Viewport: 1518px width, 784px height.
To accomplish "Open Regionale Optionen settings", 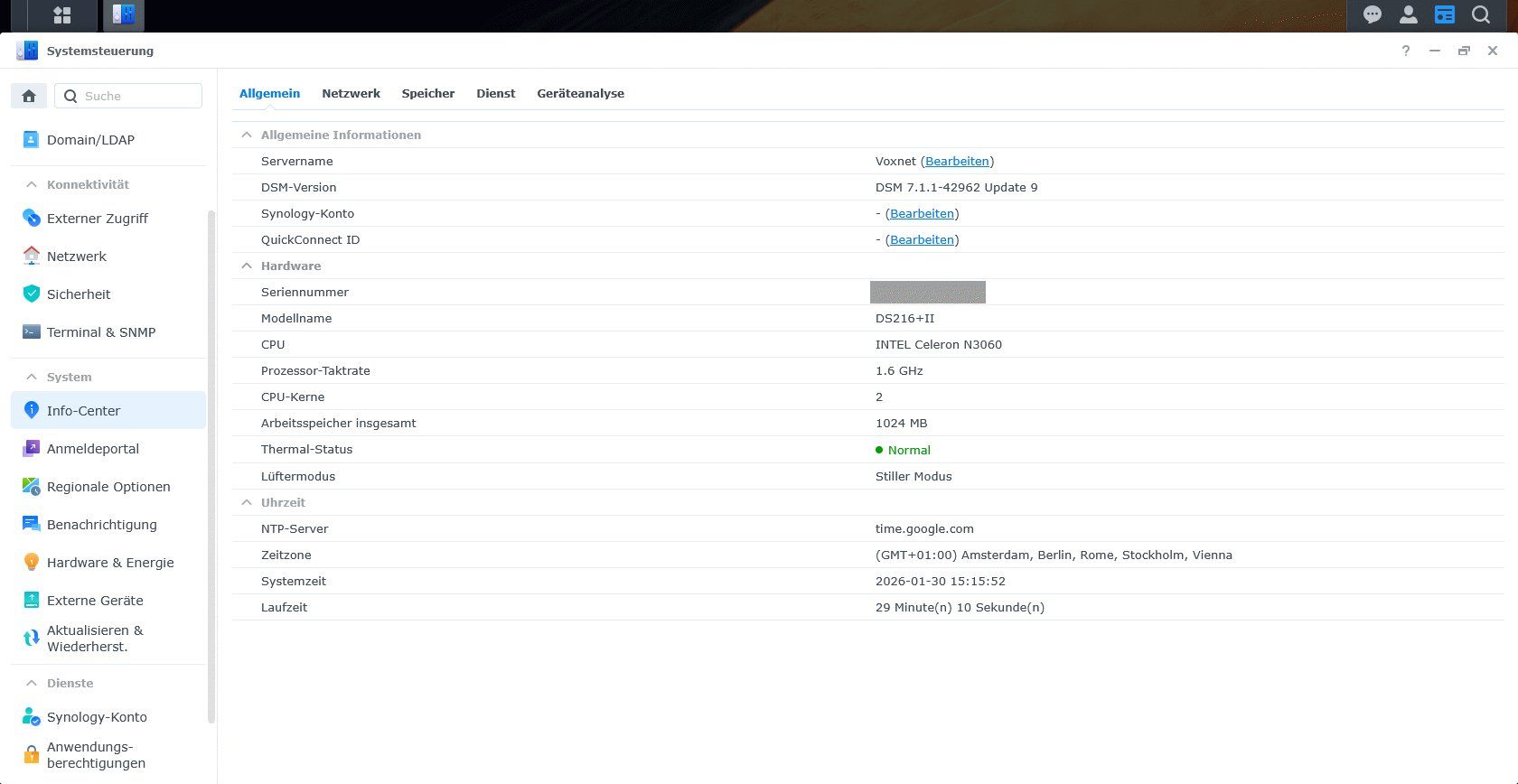I will (108, 487).
